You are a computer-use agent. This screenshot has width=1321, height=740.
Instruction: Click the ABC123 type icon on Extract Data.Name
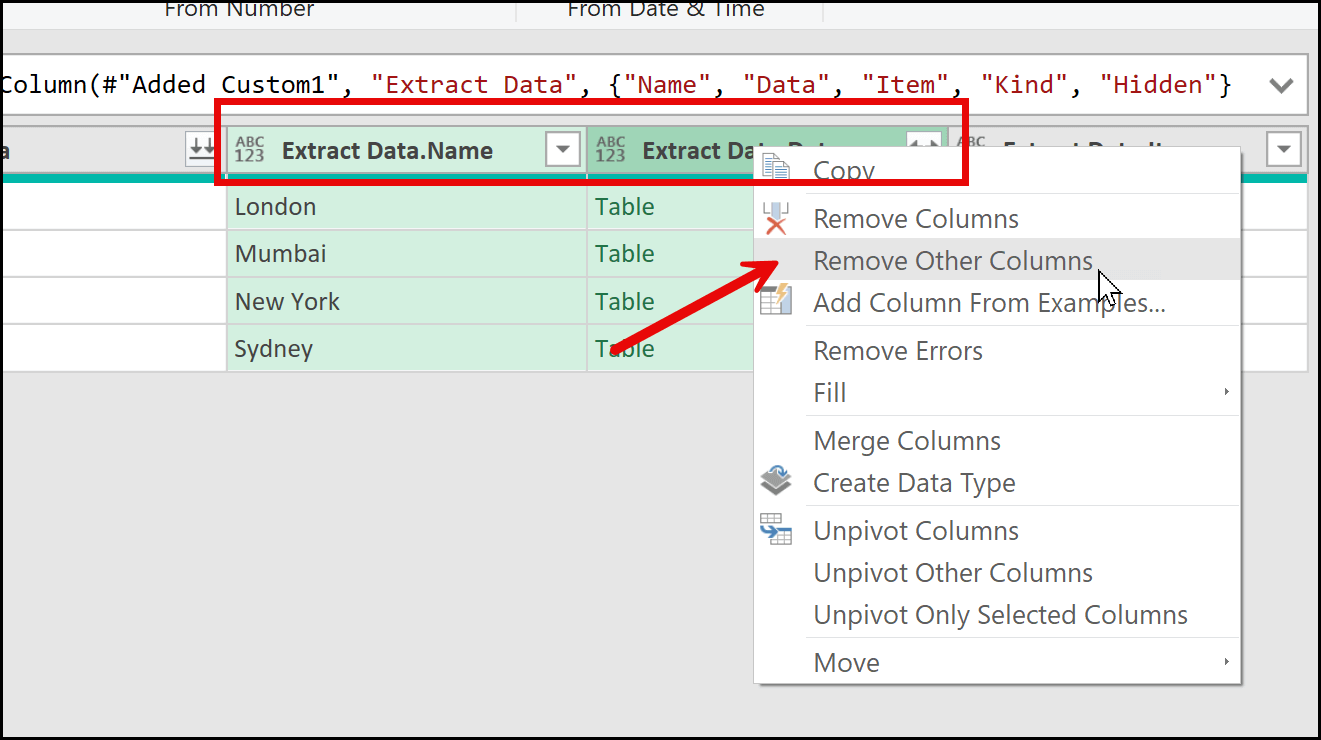[250, 151]
